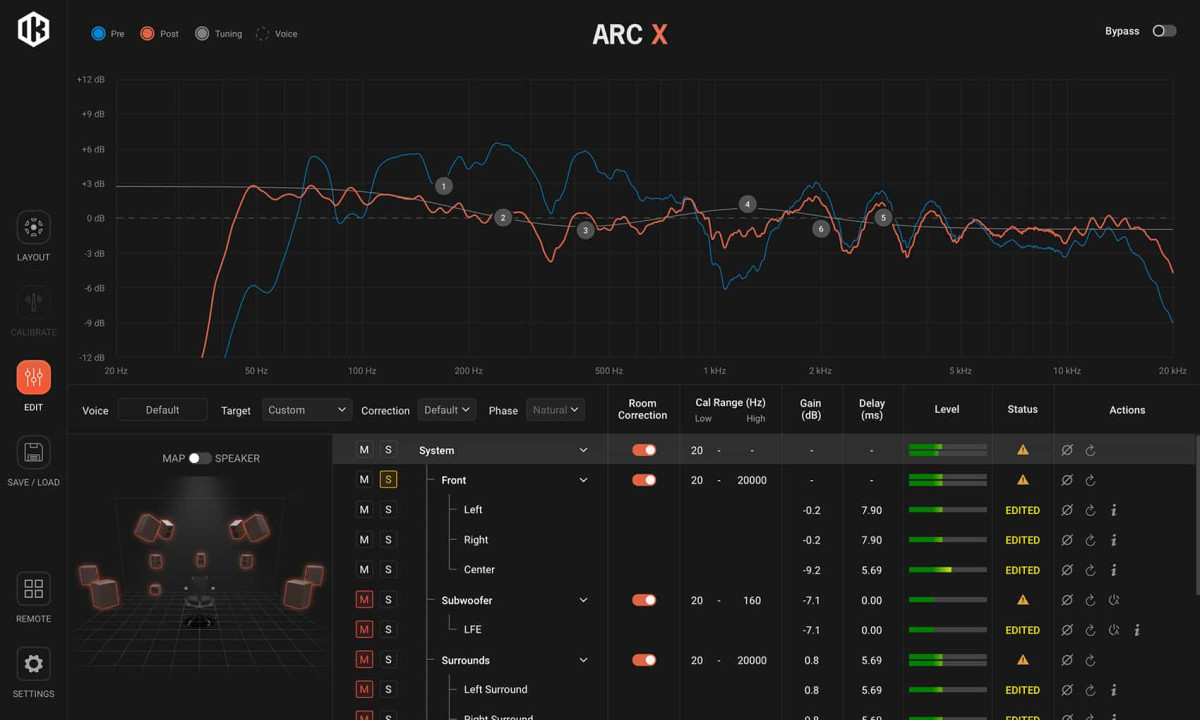Image resolution: width=1200 pixels, height=720 pixels.
Task: Show the Pre curve in the legend
Action: 98,33
